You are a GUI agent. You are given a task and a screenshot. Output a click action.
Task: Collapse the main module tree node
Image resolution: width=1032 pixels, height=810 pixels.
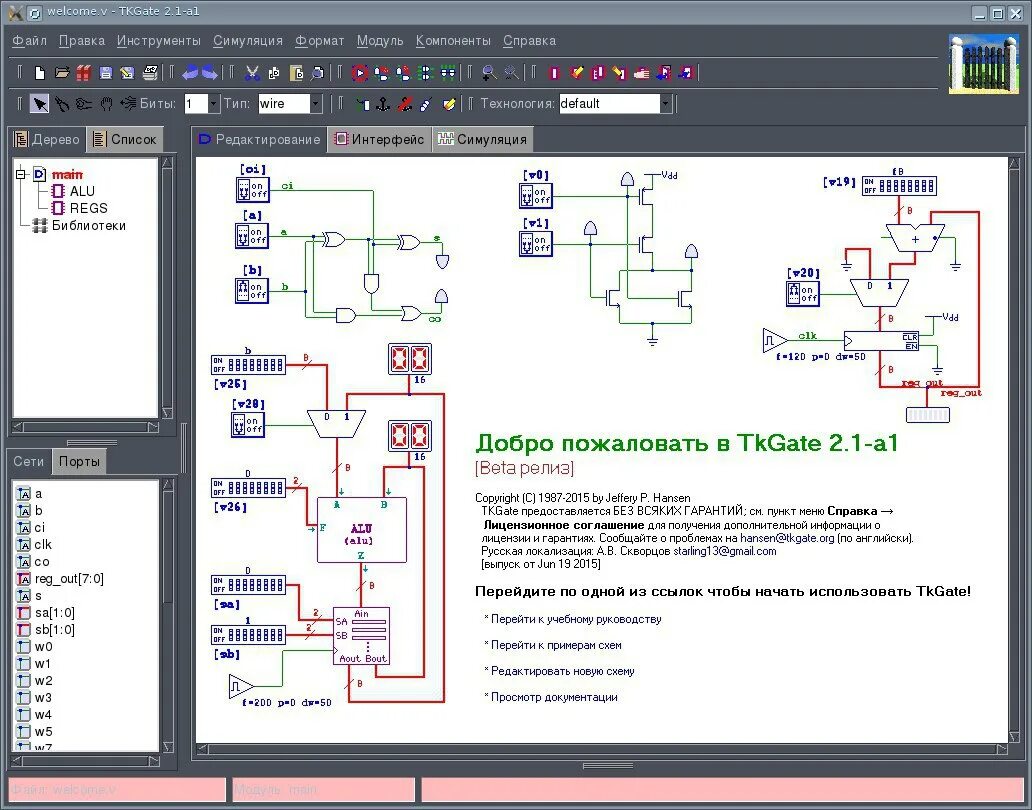pos(20,174)
